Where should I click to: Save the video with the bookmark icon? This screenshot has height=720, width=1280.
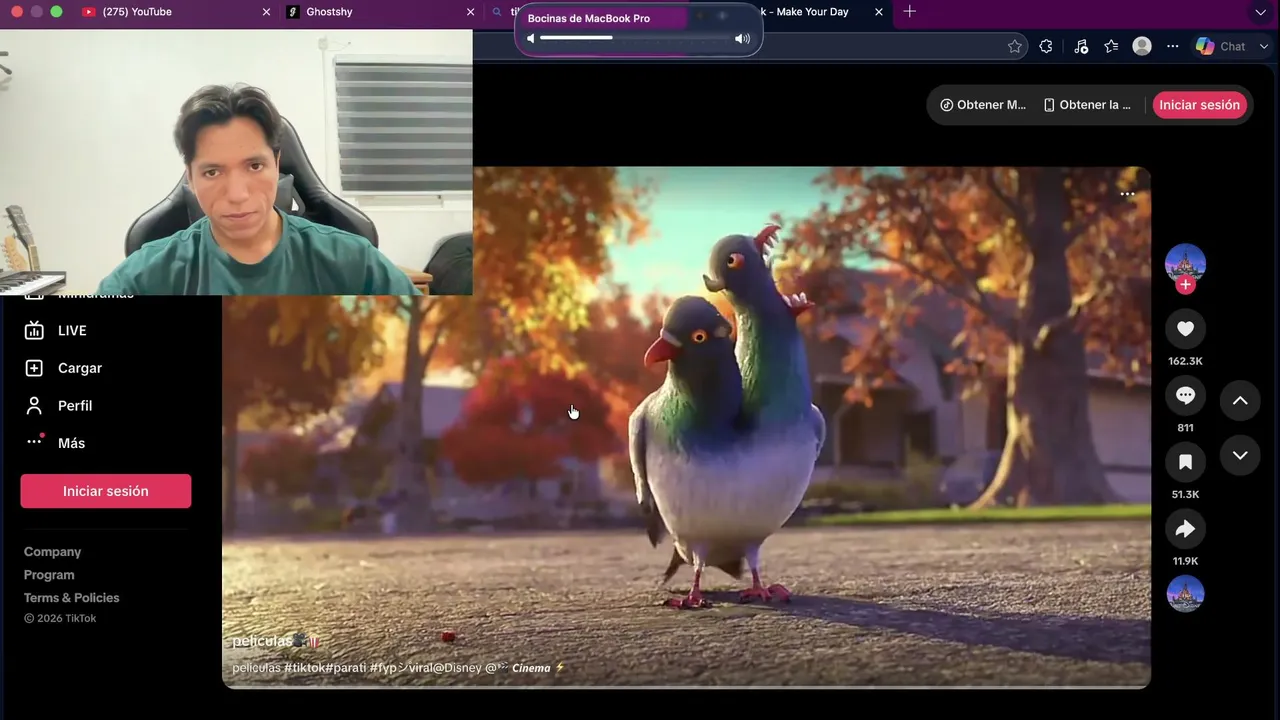tap(1185, 462)
